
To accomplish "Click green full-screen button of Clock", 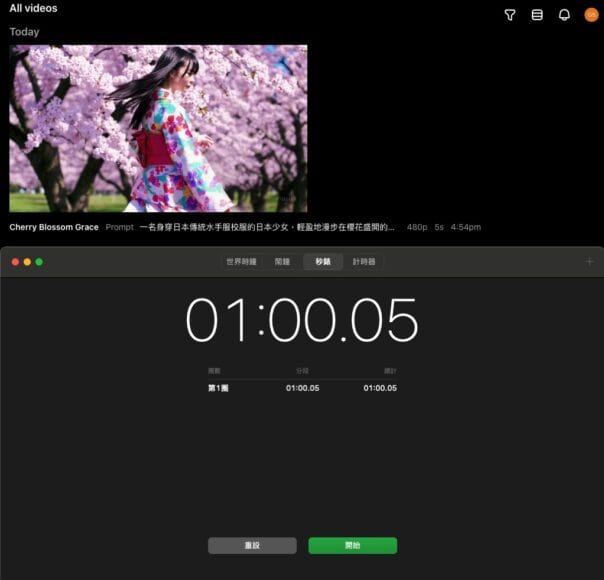I will click(x=39, y=262).
